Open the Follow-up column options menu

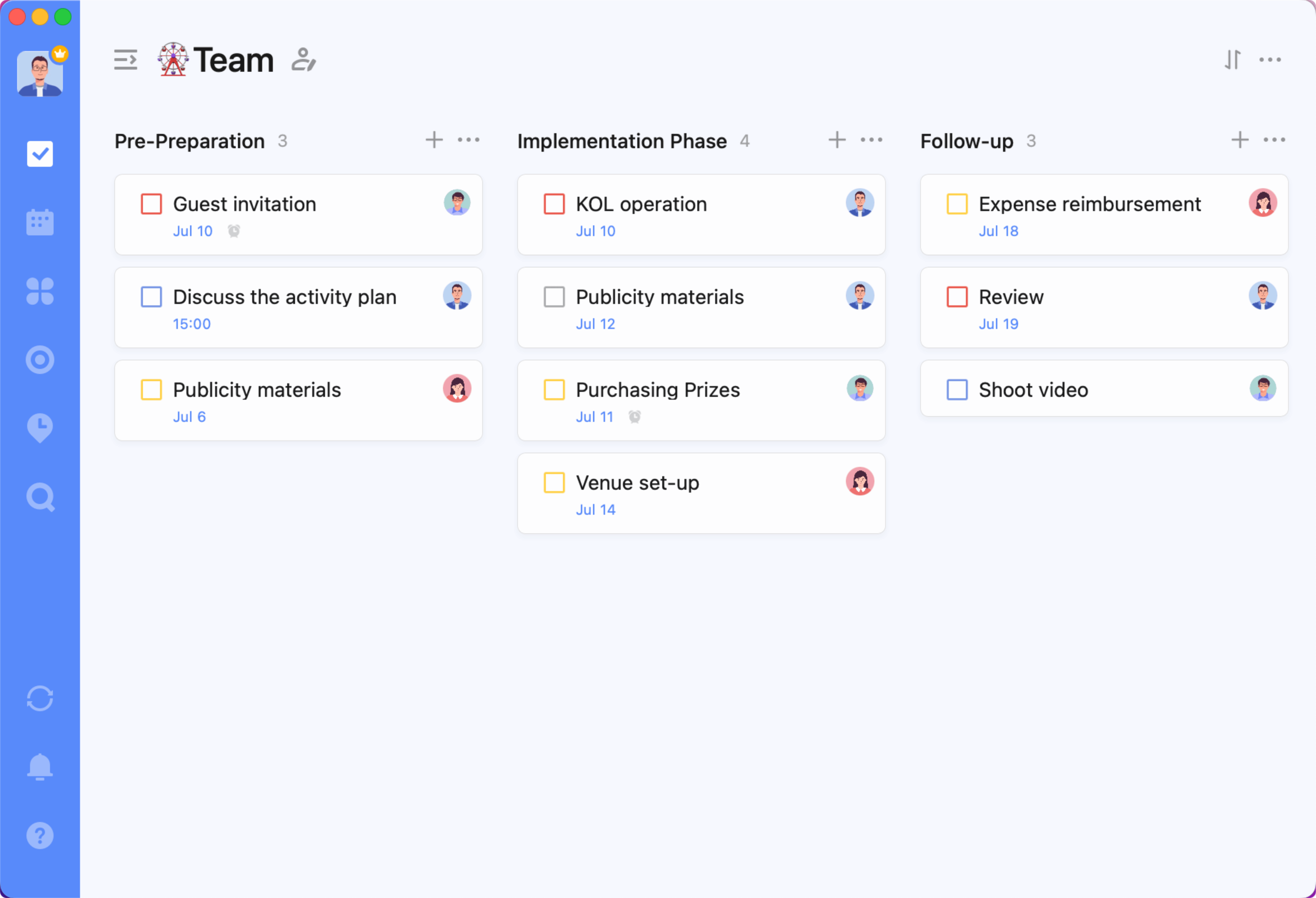point(1274,140)
